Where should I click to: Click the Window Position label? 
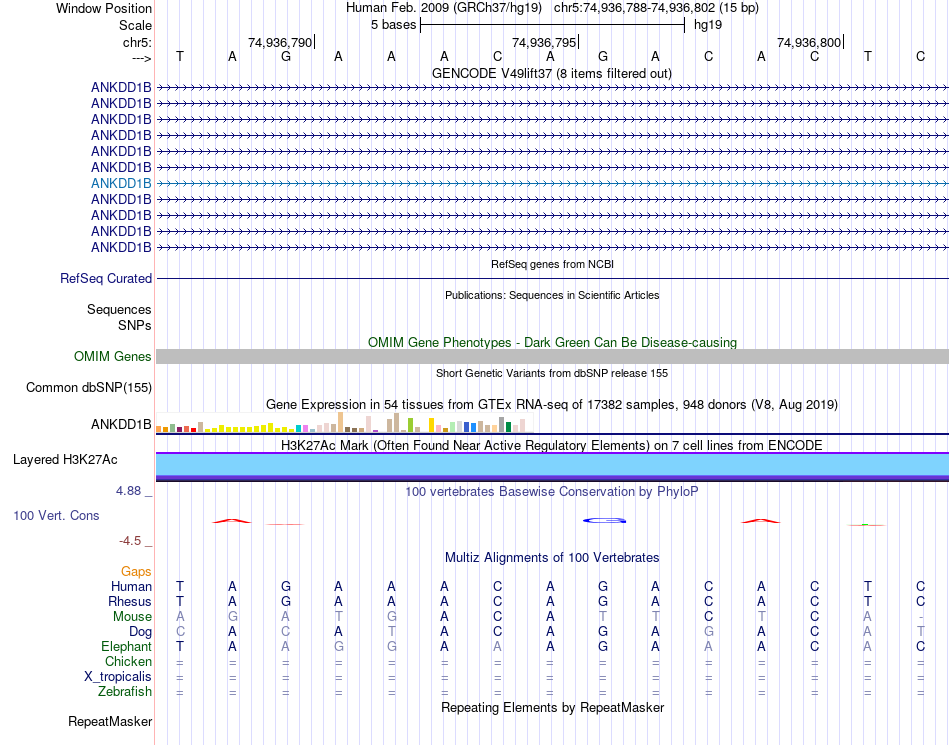[x=104, y=8]
